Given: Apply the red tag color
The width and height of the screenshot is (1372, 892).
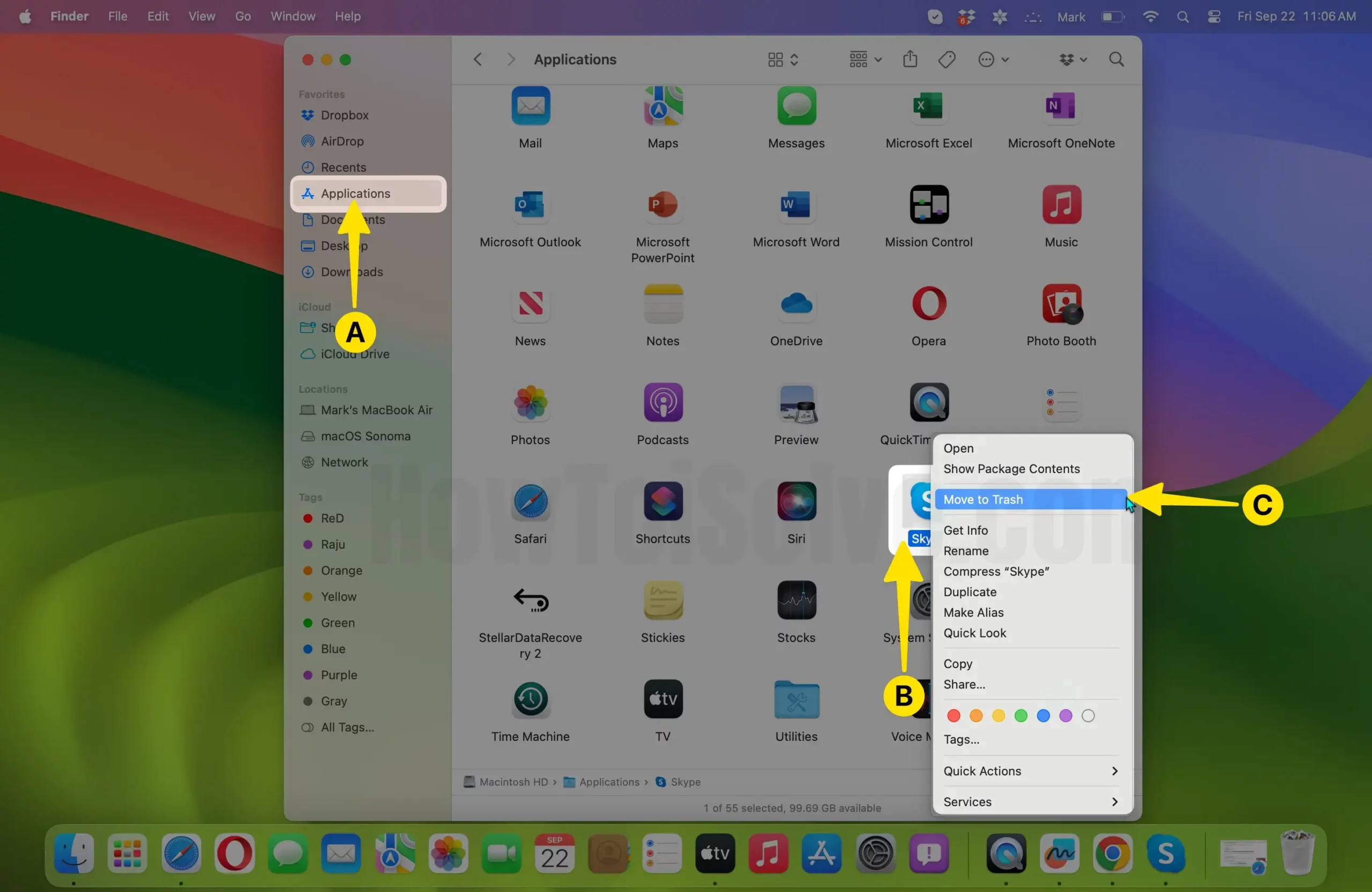Looking at the screenshot, I should pyautogui.click(x=953, y=716).
